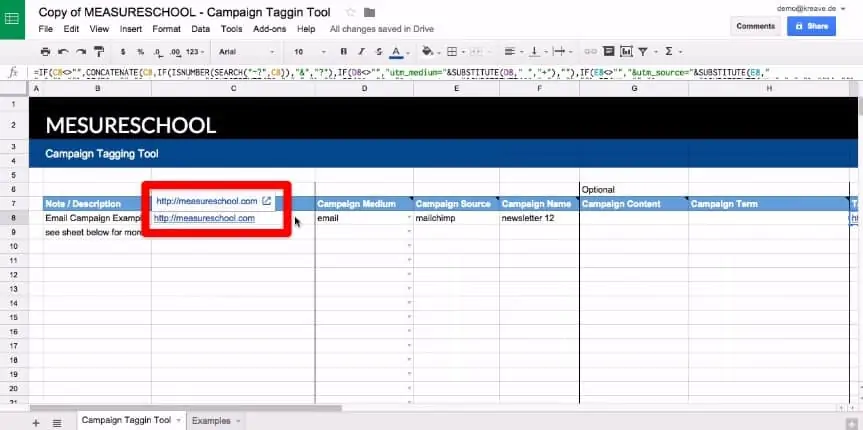The height and width of the screenshot is (430, 863).
Task: Open the move-to-folder icon
Action: tap(369, 12)
